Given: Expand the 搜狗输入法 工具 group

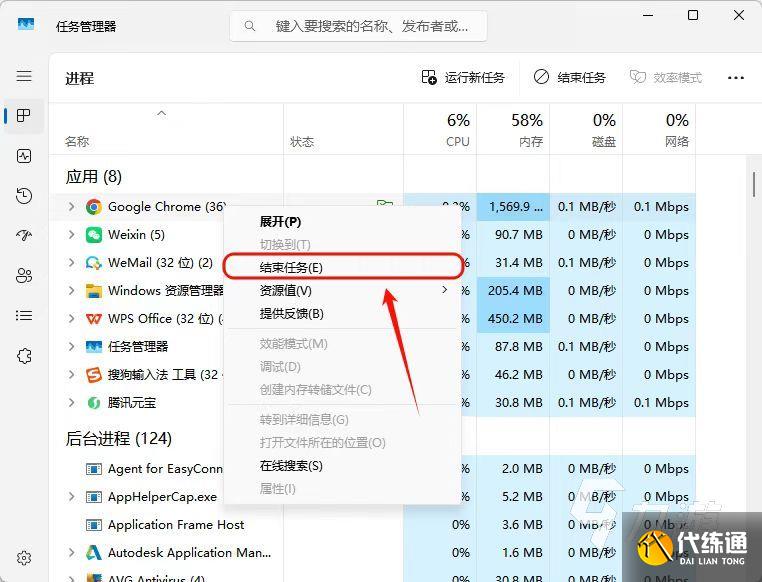Looking at the screenshot, I should tap(71, 375).
